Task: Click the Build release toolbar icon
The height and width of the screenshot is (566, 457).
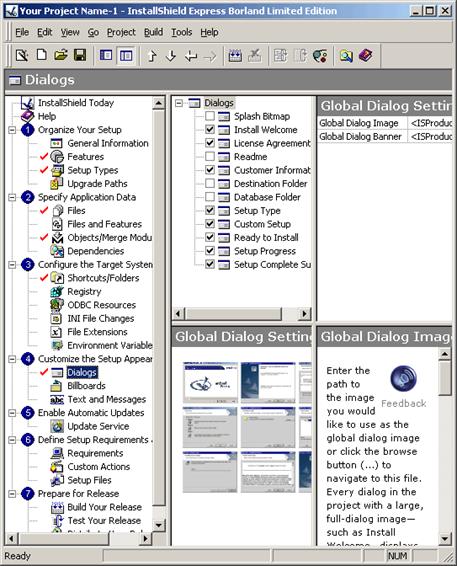Action: pyautogui.click(x=235, y=56)
